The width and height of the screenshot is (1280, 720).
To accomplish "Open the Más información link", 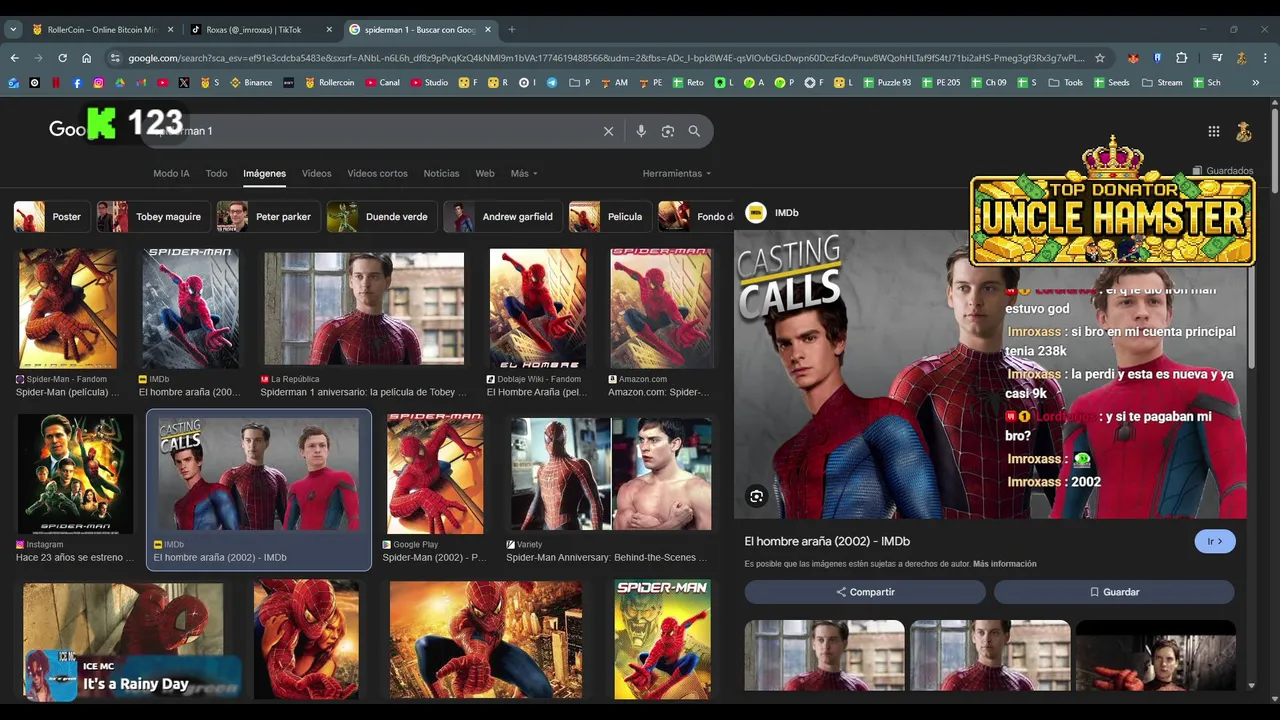I will click(1004, 564).
